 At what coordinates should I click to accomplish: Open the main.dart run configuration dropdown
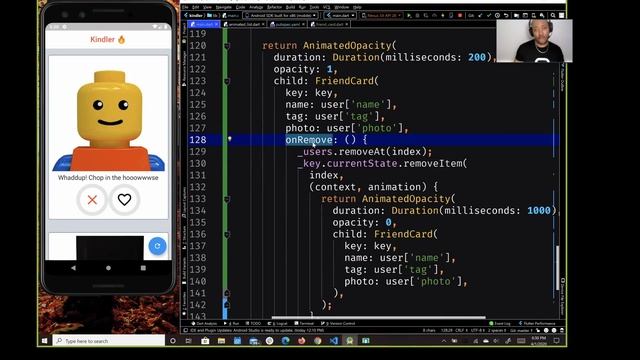coord(340,16)
